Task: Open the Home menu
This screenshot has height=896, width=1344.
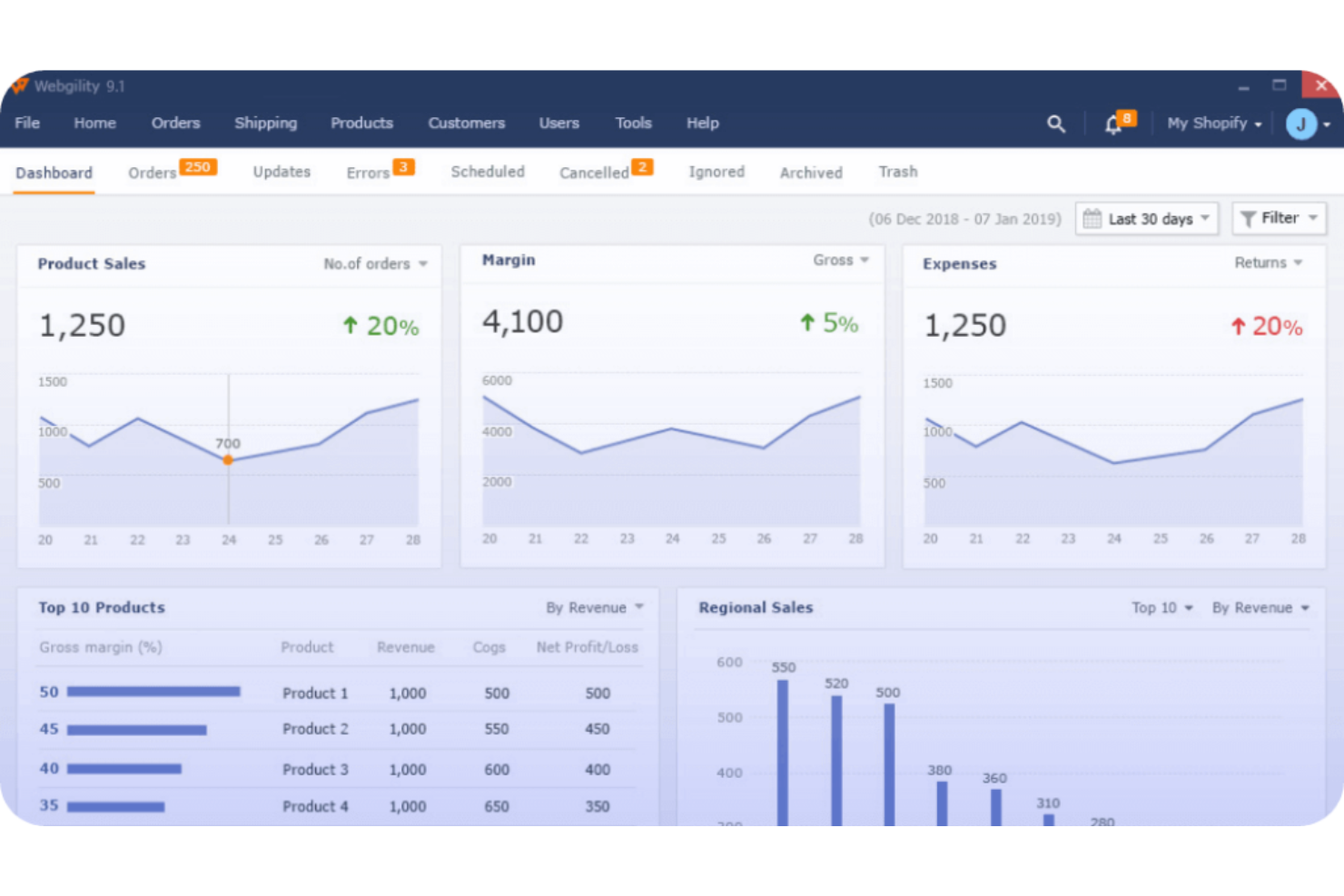Action: tap(95, 123)
